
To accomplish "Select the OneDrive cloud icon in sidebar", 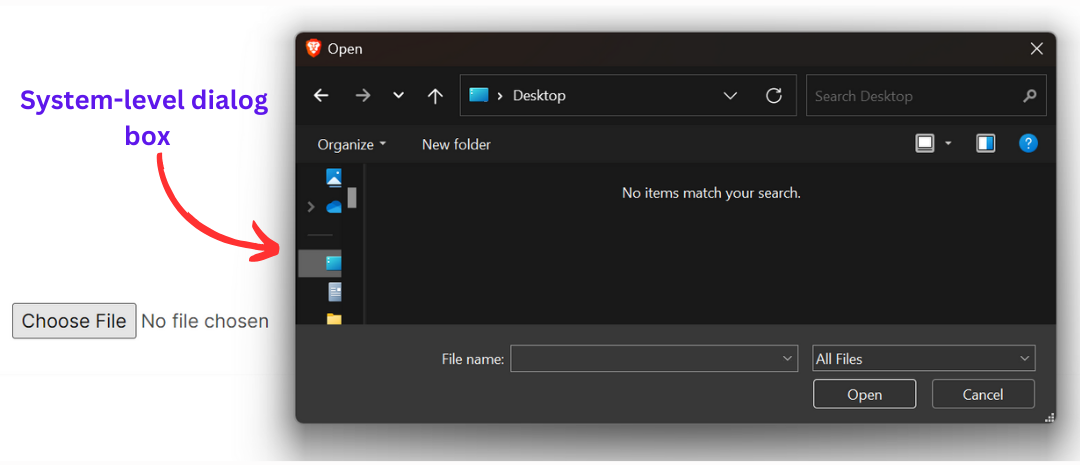I will pyautogui.click(x=334, y=207).
